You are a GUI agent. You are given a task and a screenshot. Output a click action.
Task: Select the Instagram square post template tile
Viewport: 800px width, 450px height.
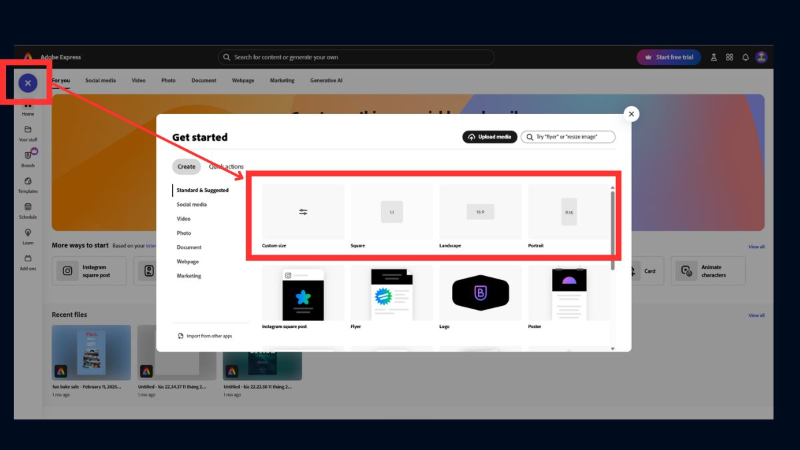pyautogui.click(x=303, y=297)
